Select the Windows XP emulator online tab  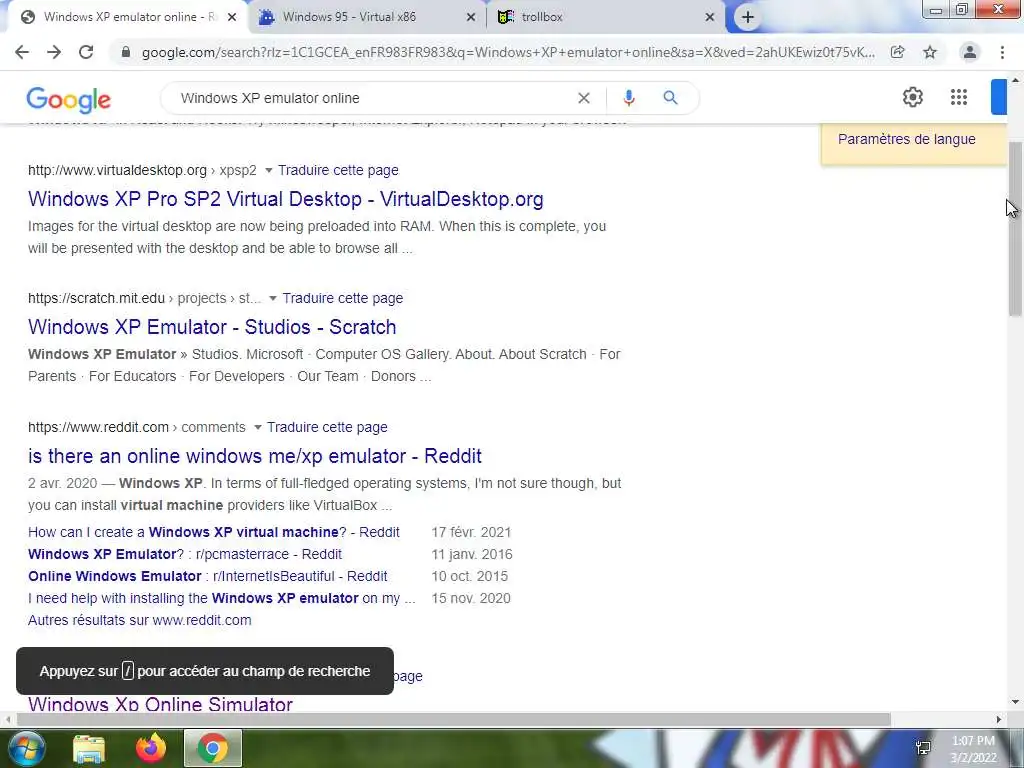pyautogui.click(x=127, y=17)
